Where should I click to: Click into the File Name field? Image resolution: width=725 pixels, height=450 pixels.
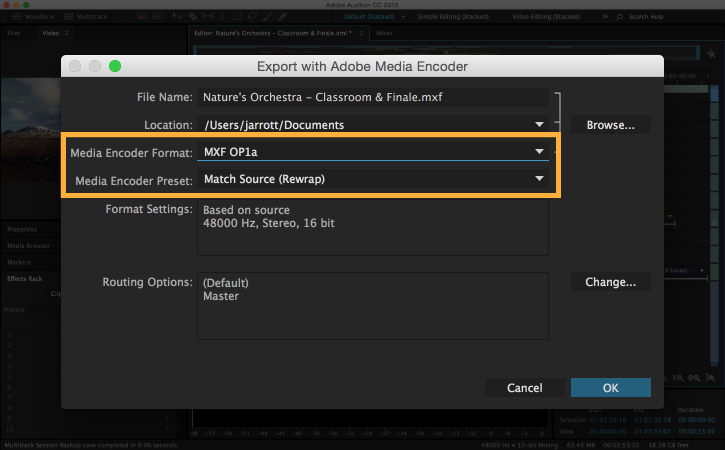point(374,97)
